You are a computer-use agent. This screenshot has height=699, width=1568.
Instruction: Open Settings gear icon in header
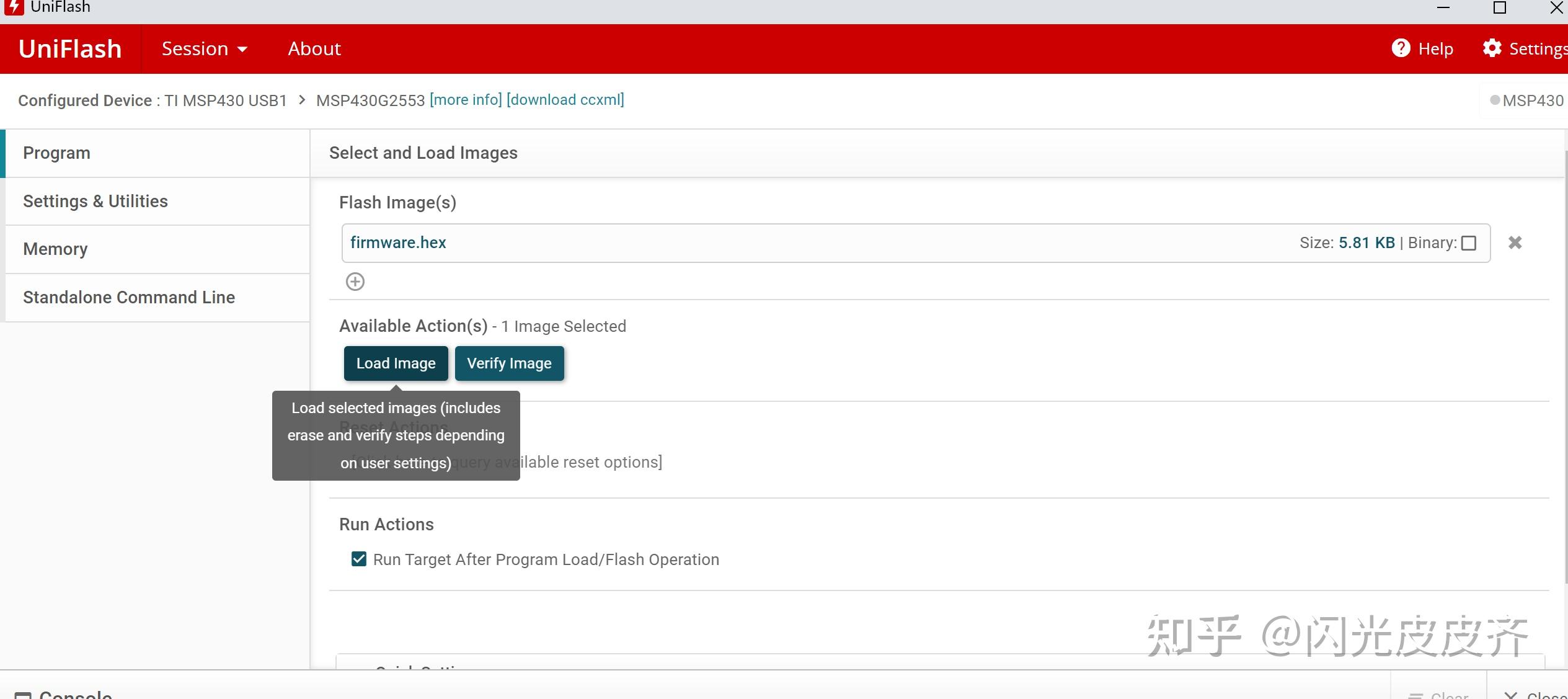coord(1492,48)
